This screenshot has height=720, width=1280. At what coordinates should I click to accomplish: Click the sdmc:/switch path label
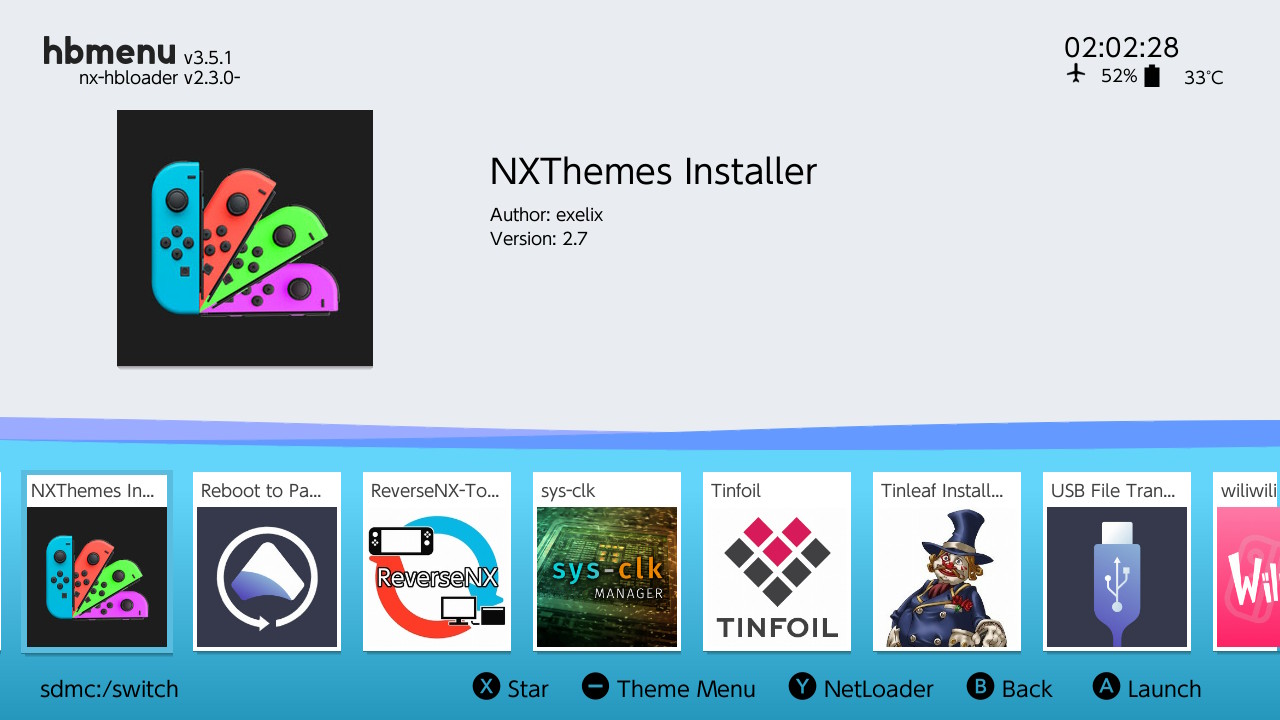click(x=109, y=689)
